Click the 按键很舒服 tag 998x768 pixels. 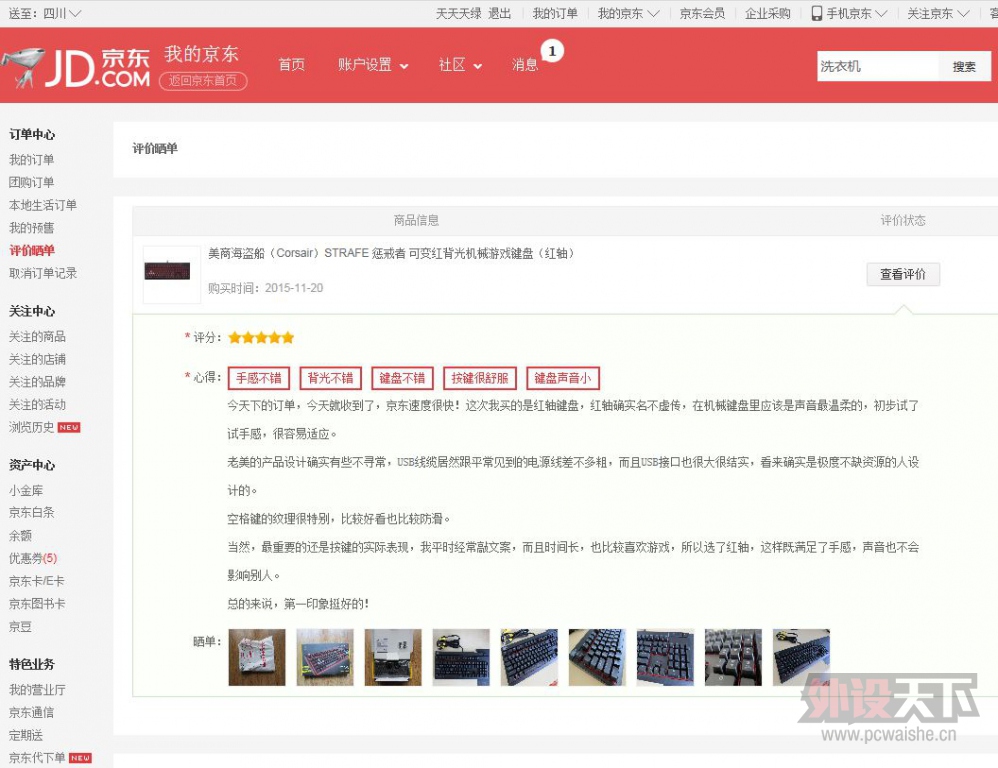(480, 378)
